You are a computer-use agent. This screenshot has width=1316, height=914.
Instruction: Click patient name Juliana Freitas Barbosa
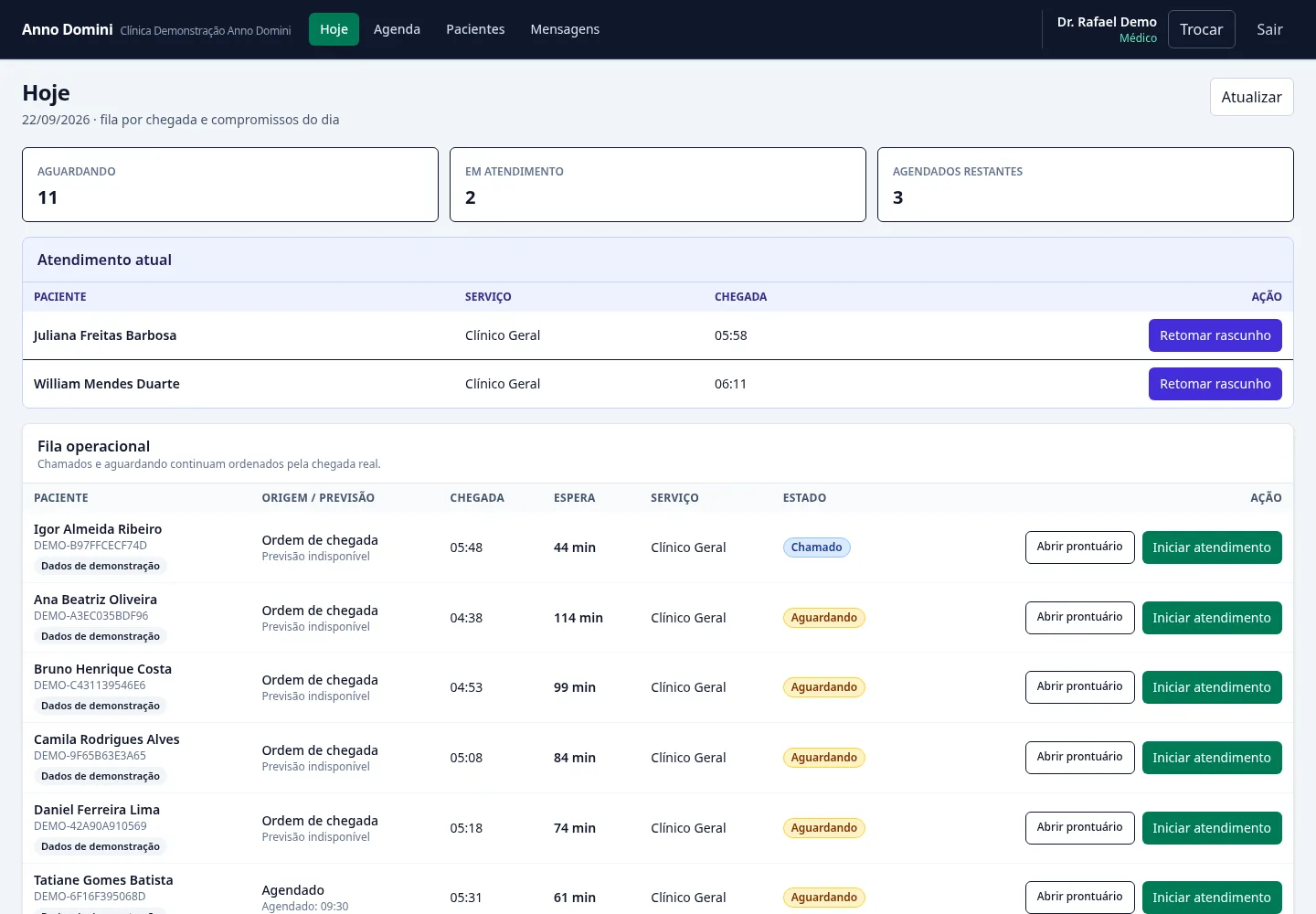(x=105, y=335)
